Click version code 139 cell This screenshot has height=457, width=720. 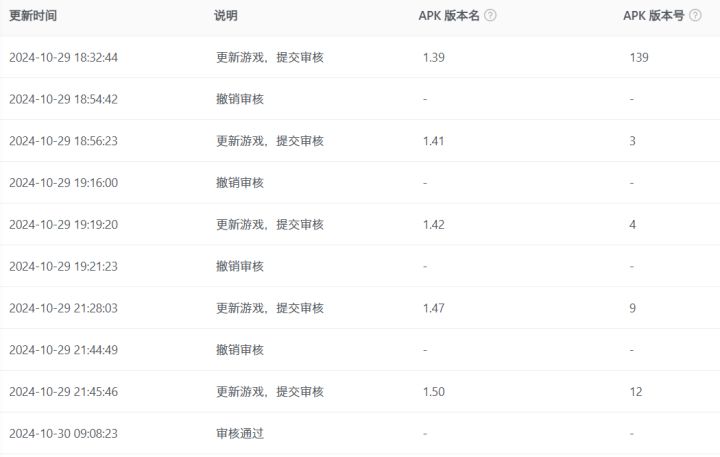pyautogui.click(x=639, y=58)
